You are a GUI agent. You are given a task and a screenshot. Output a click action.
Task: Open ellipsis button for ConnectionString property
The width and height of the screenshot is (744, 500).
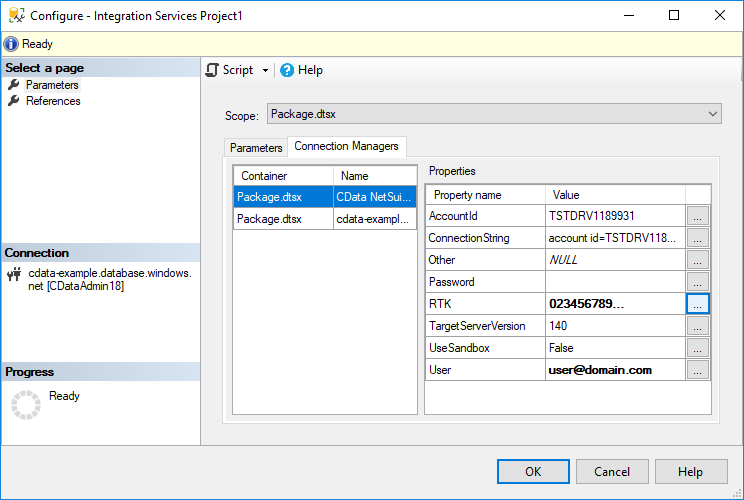pyautogui.click(x=698, y=238)
